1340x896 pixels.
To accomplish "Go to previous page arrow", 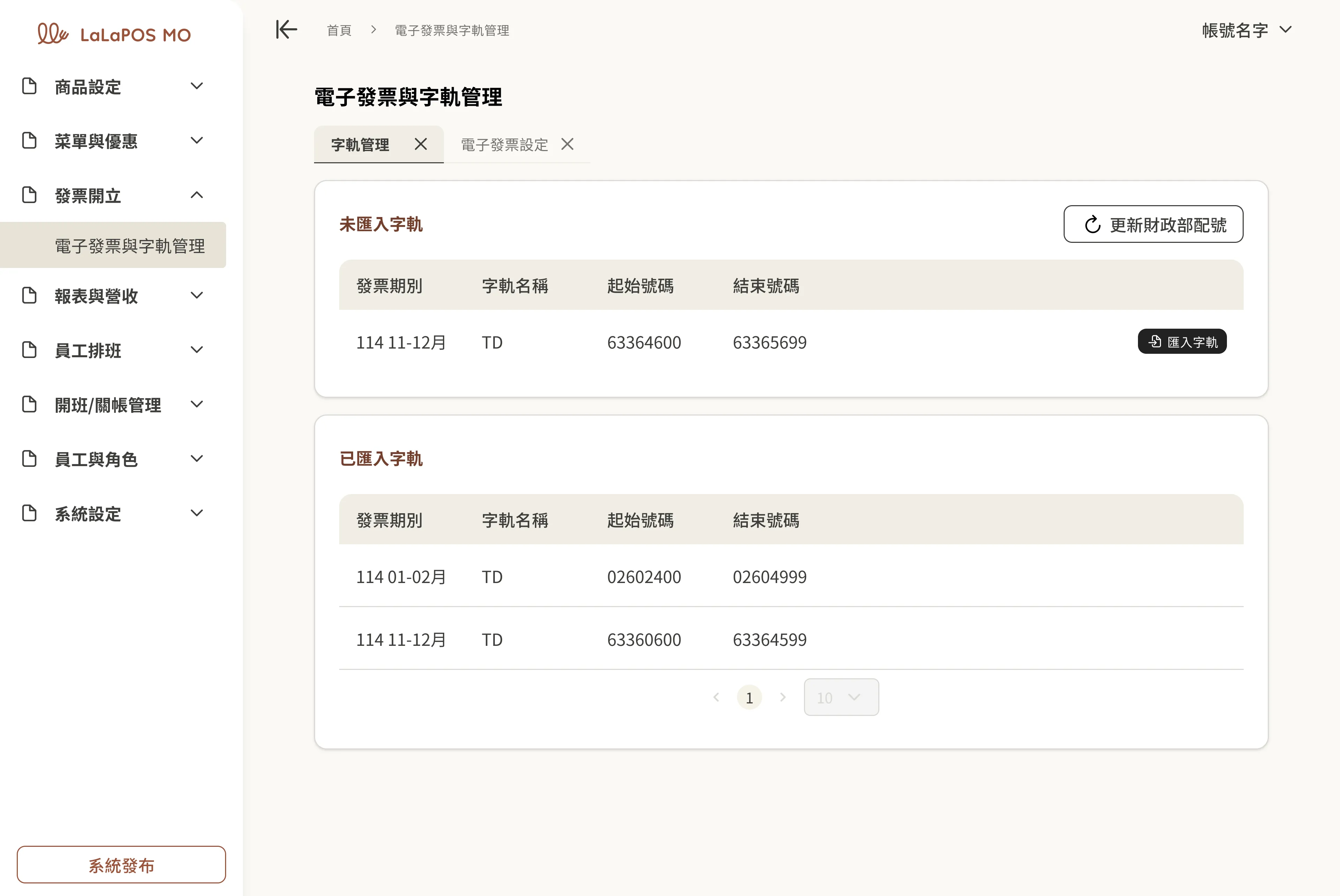I will (716, 697).
